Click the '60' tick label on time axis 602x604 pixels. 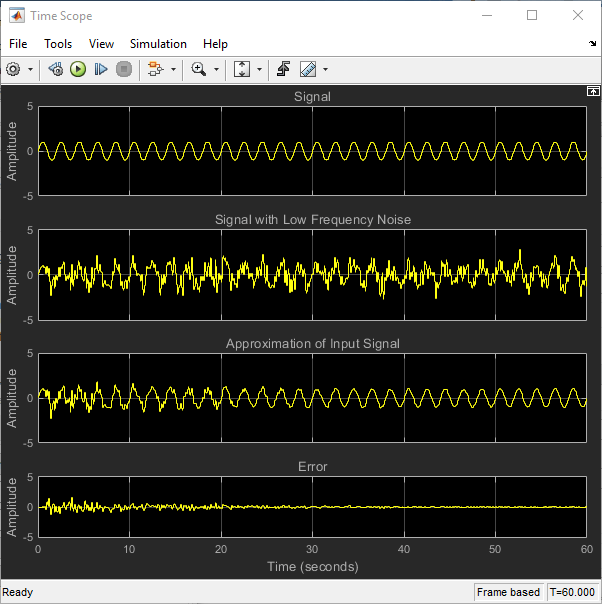587,549
